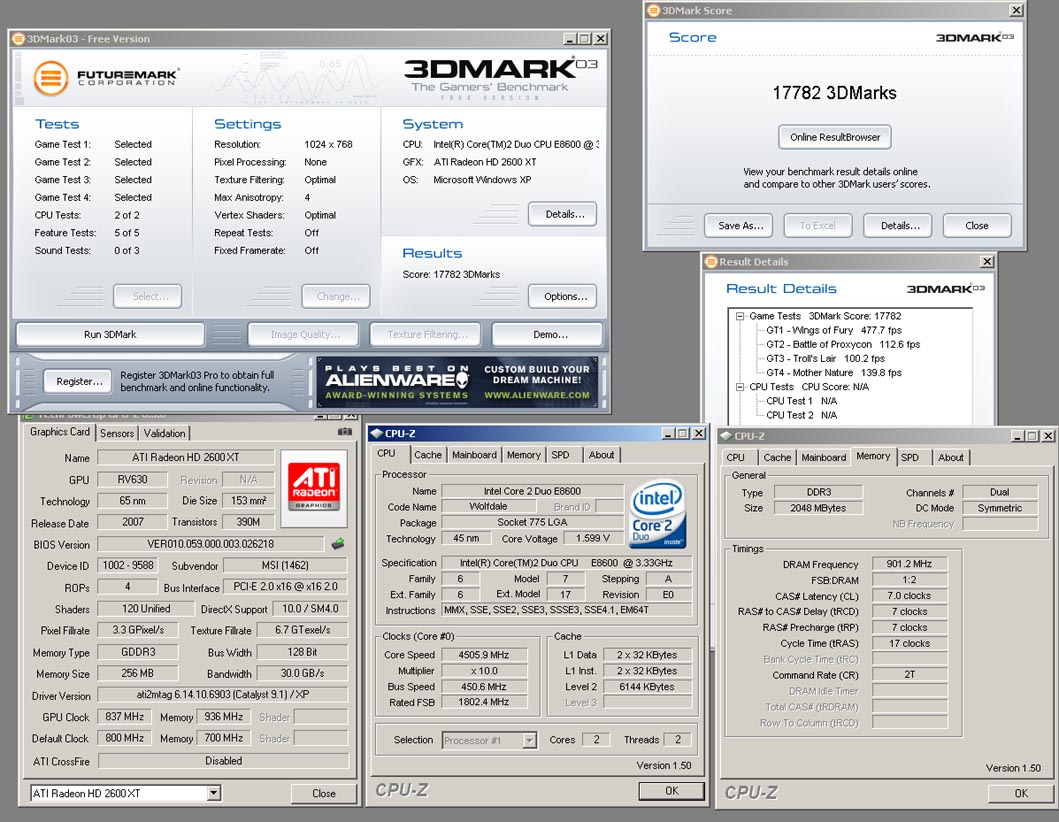The height and width of the screenshot is (822, 1059).
Task: Click the Run 3DMark button
Action: click(110, 334)
